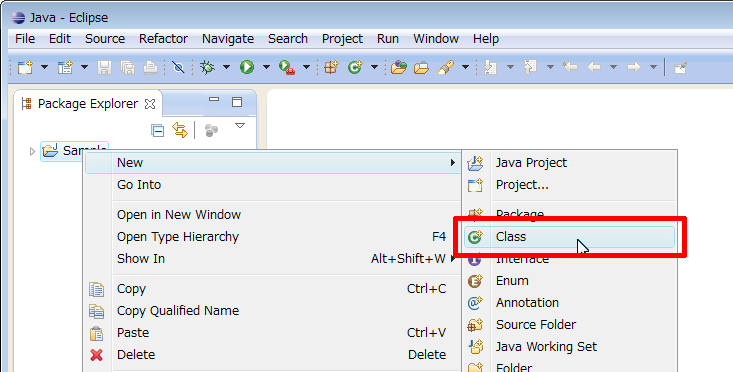Choose Paste in the context menu
Viewport: 733px width, 372px height.
[273, 333]
